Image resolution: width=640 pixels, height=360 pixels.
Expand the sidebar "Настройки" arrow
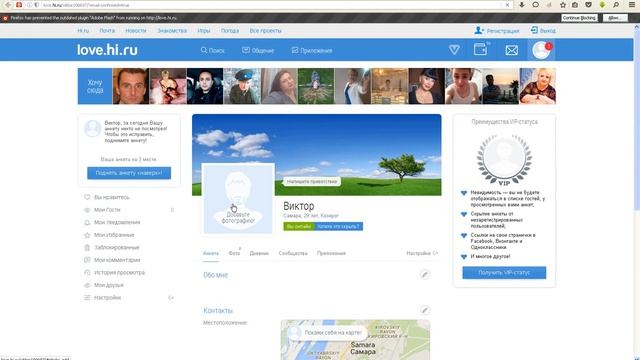pos(171,298)
